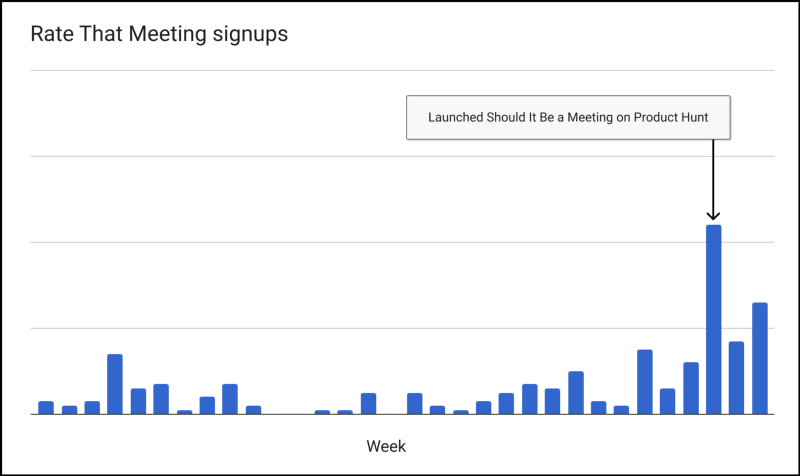Click the "Rate That Meeting signups" title
Image resolution: width=800 pixels, height=476 pixels.
click(159, 34)
